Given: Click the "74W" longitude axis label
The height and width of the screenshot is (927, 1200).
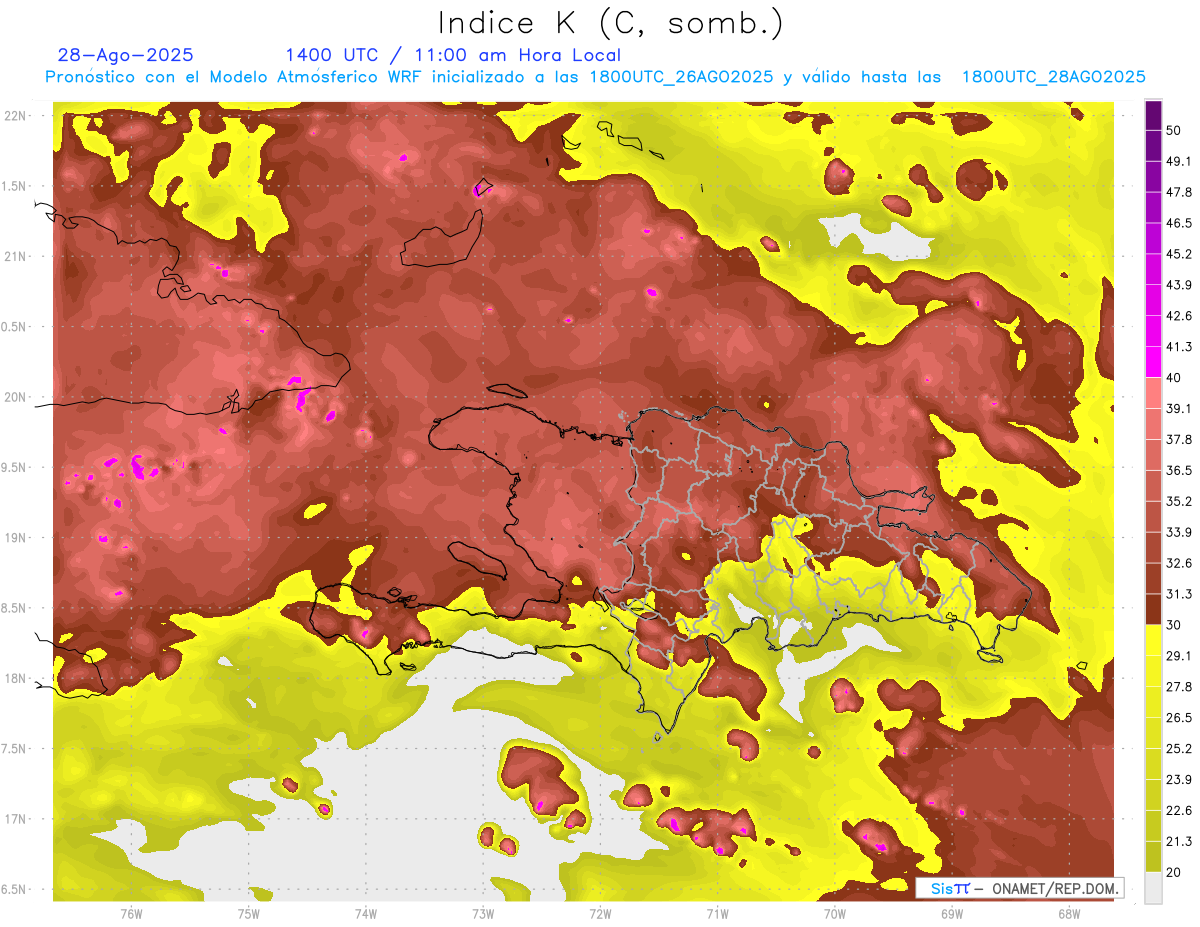Looking at the screenshot, I should point(365,914).
